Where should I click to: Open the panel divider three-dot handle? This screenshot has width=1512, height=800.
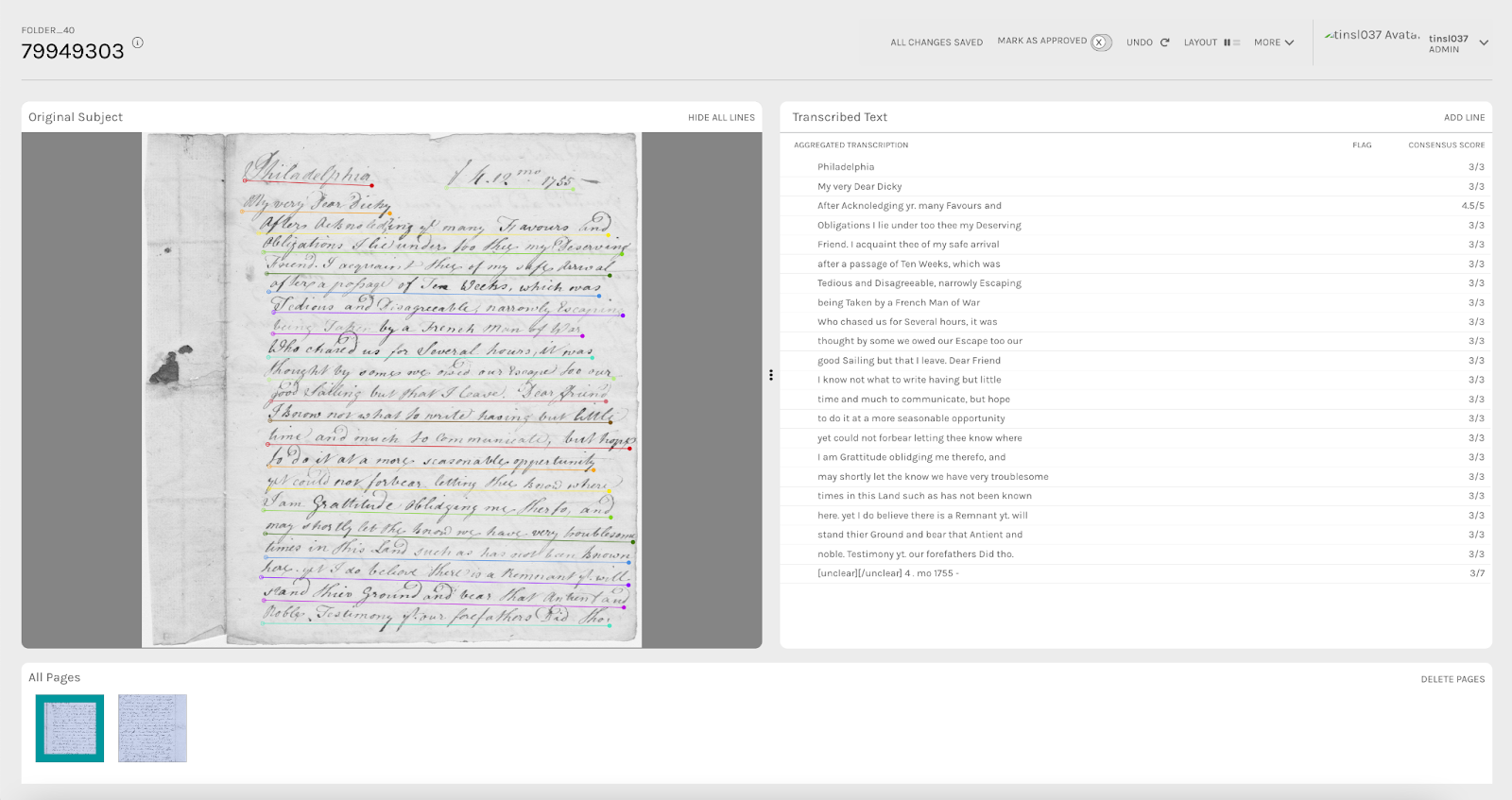pyautogui.click(x=771, y=375)
